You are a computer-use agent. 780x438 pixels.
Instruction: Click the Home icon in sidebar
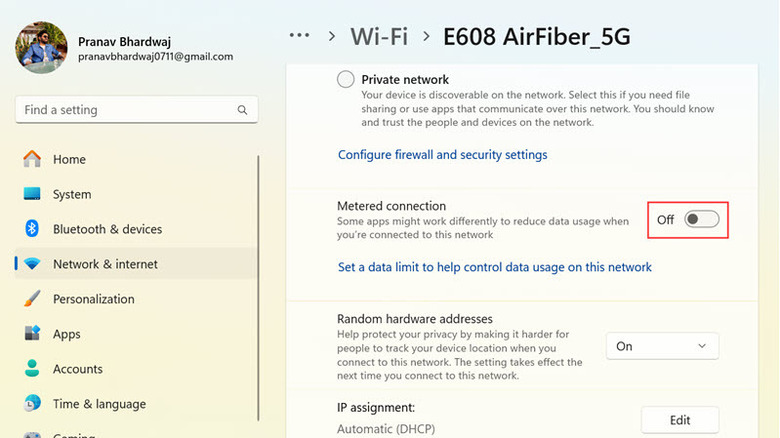[x=32, y=159]
